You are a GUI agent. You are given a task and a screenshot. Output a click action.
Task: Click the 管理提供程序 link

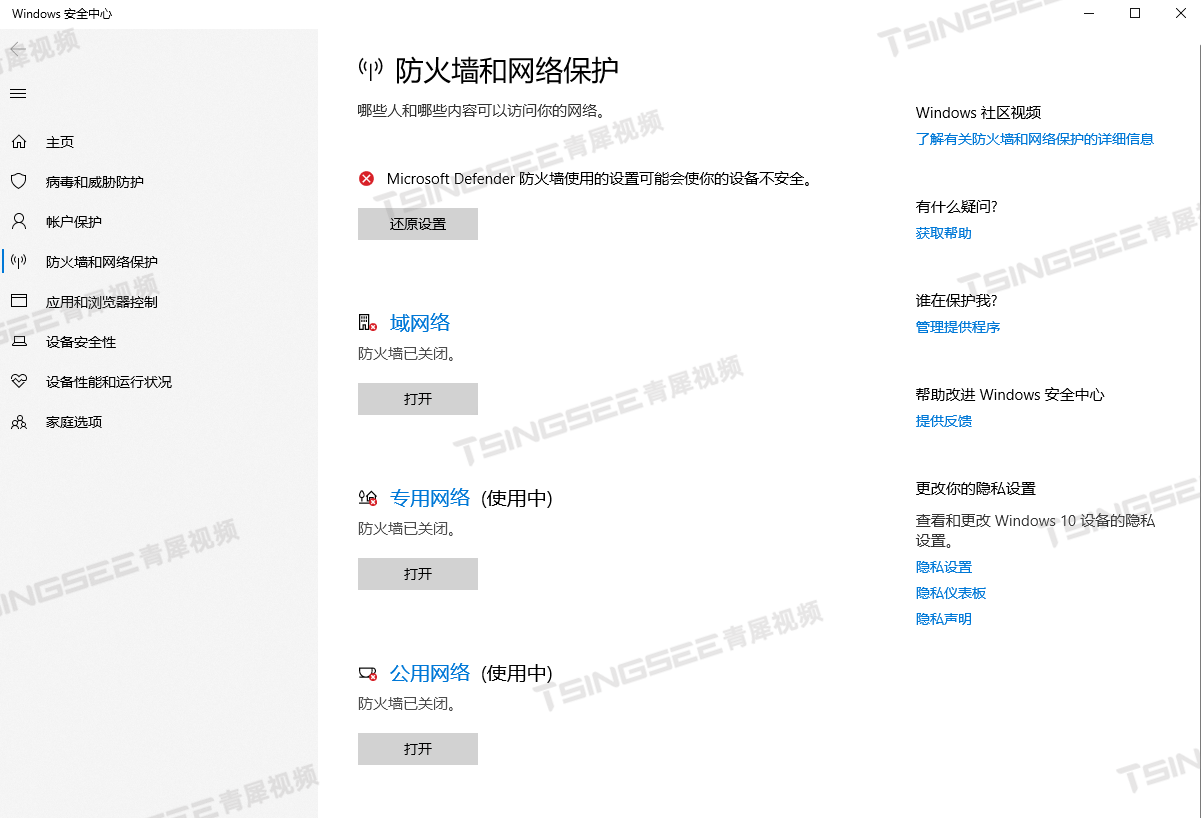click(958, 327)
